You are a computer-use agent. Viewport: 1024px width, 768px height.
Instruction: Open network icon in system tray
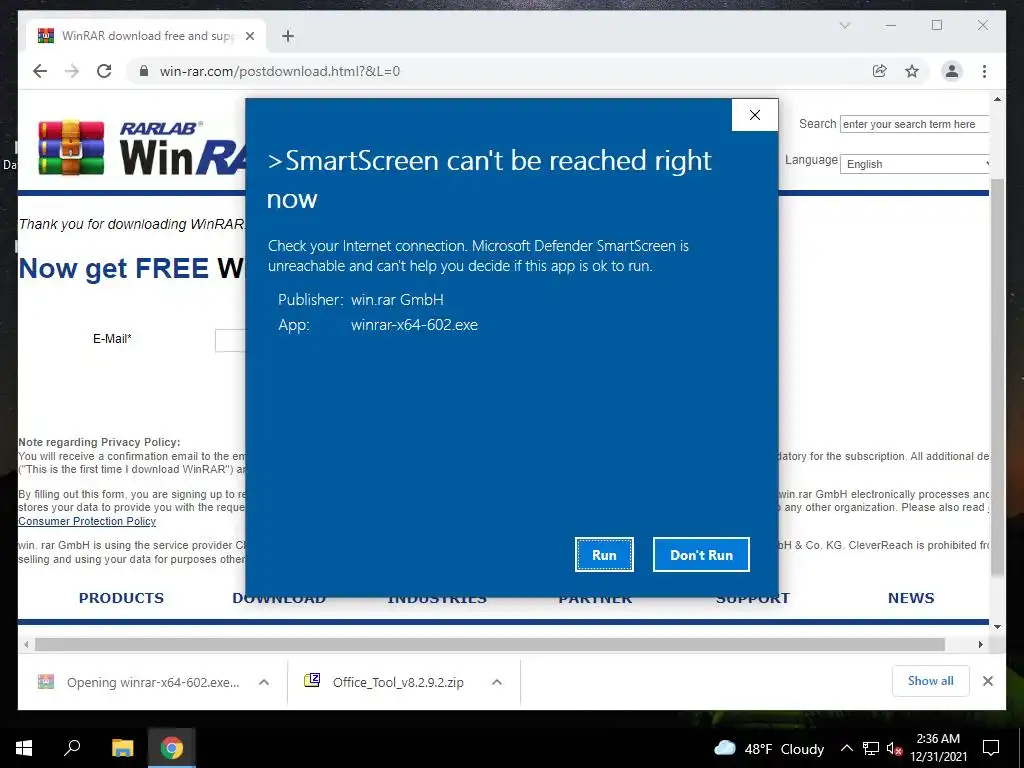point(871,748)
